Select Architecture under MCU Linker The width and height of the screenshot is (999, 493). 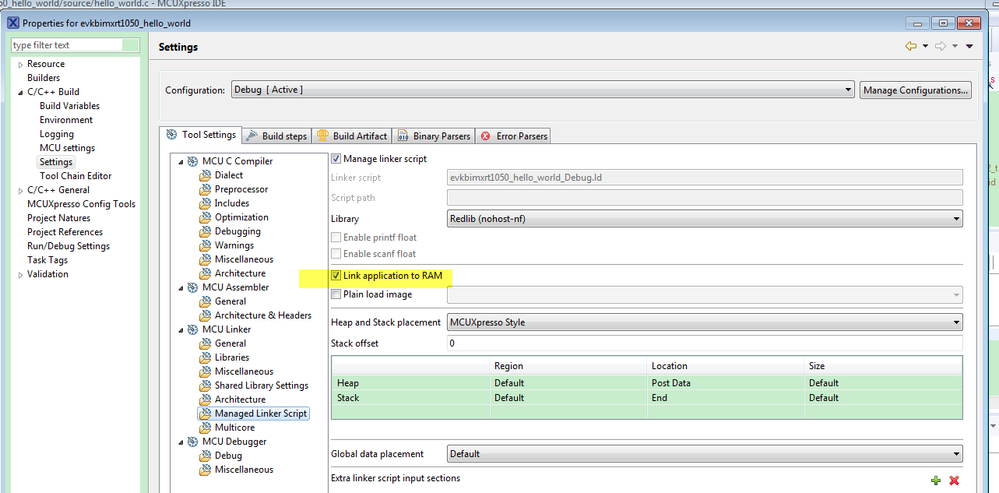pos(240,399)
